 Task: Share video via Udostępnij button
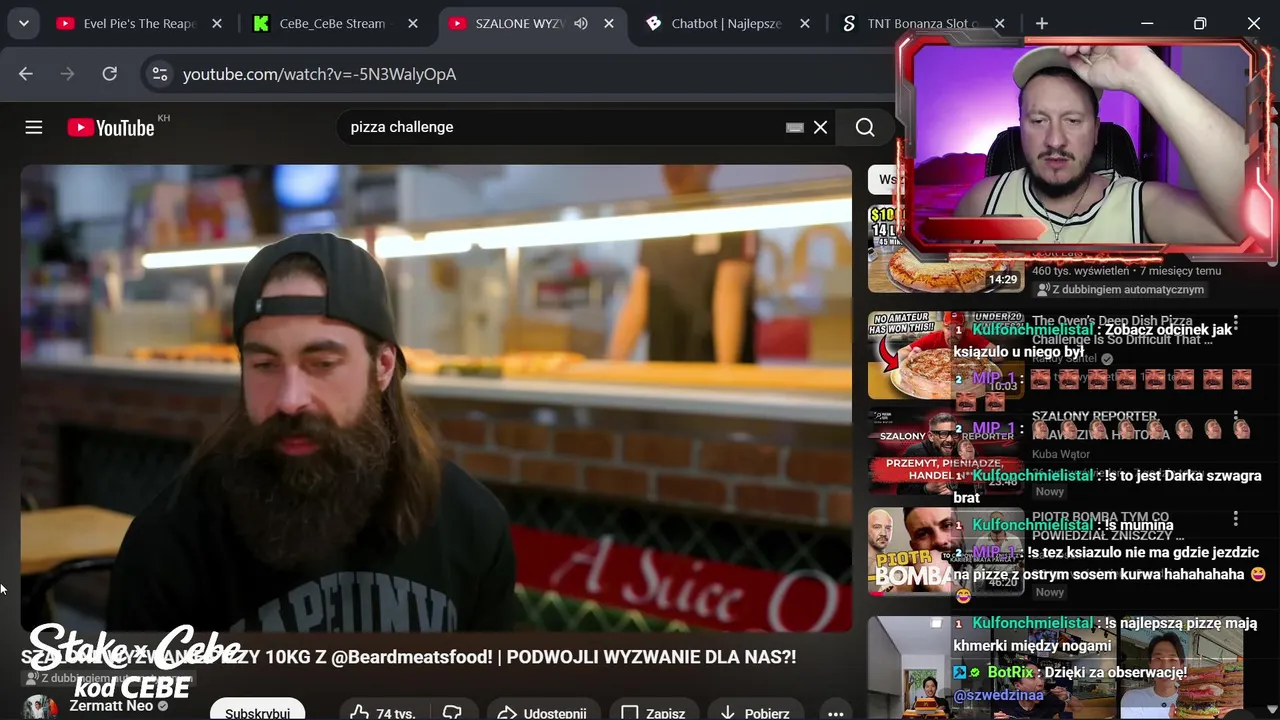[543, 713]
